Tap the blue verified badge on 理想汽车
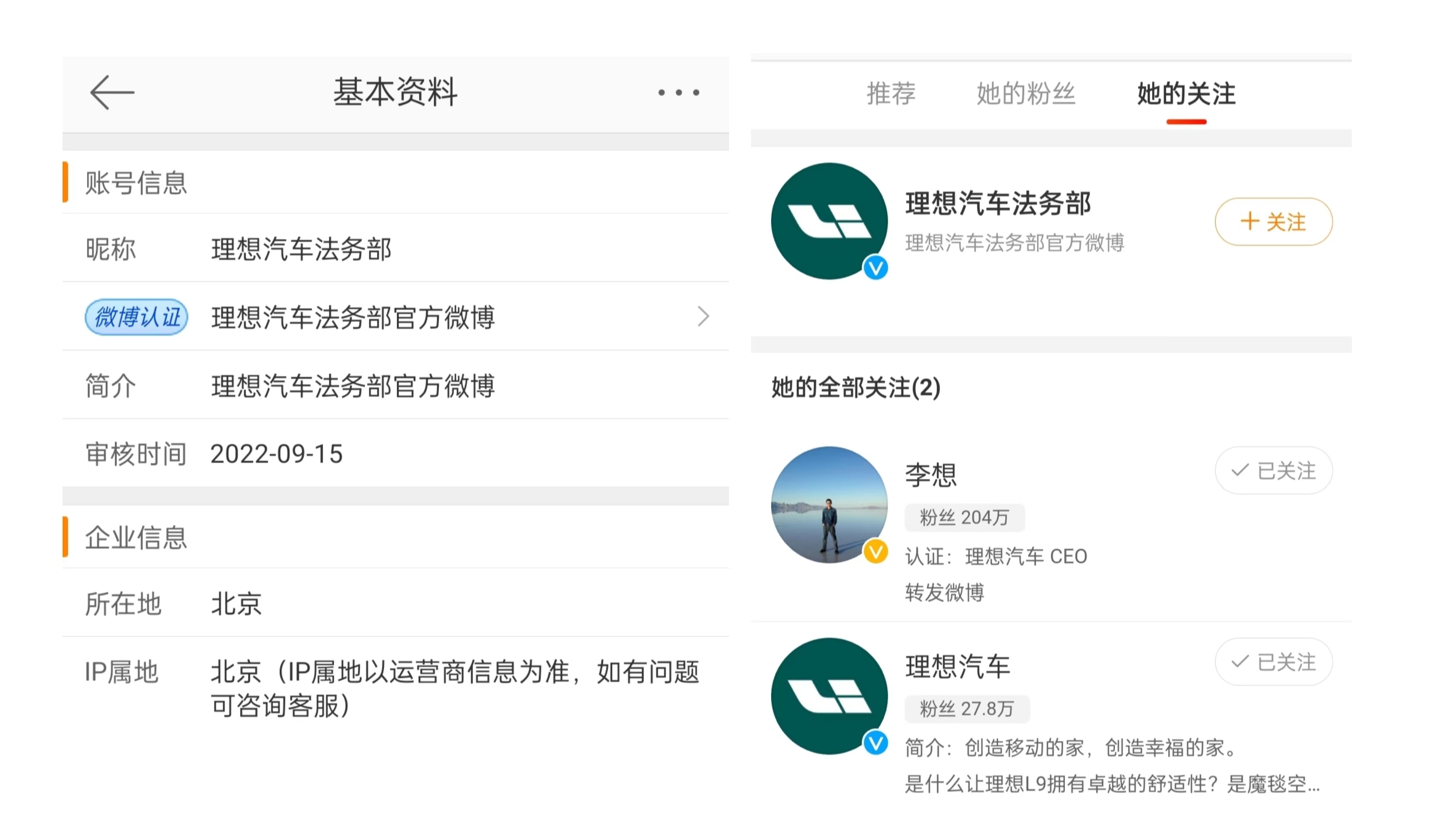Image resolution: width=1456 pixels, height=840 pixels. point(875,743)
